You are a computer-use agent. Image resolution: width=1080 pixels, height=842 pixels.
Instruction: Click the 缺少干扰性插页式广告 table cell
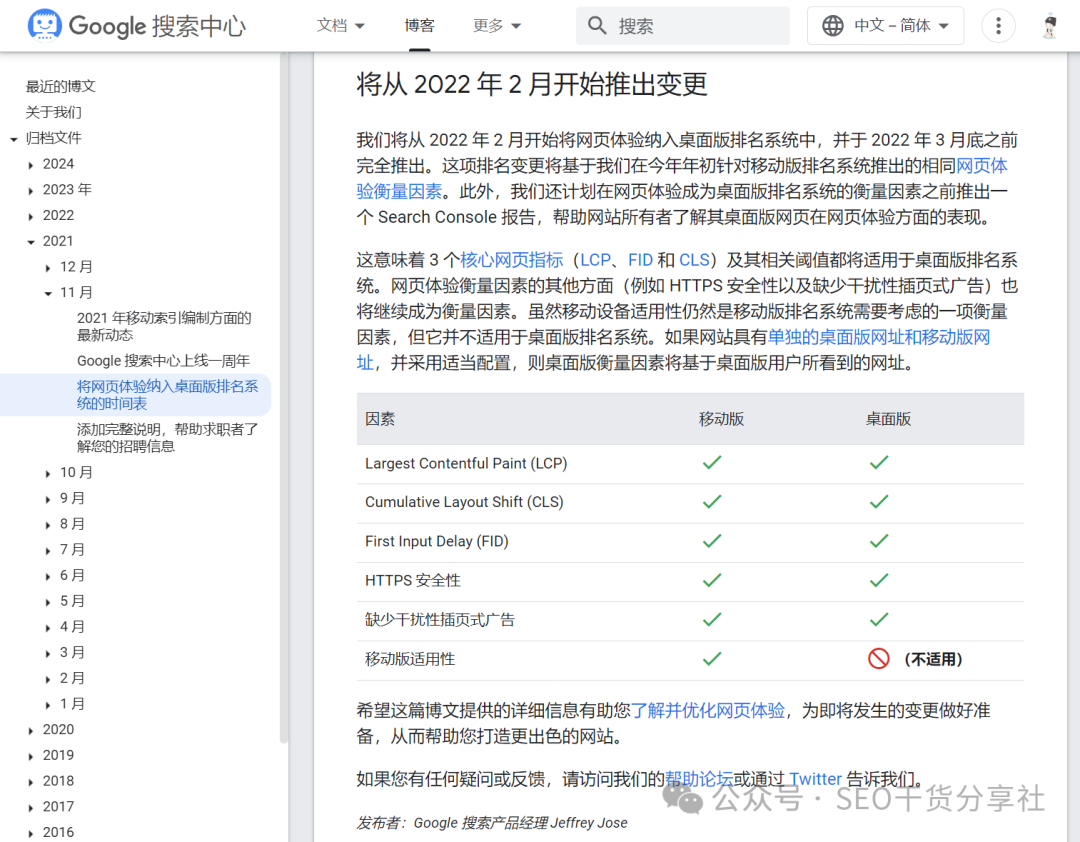(439, 620)
